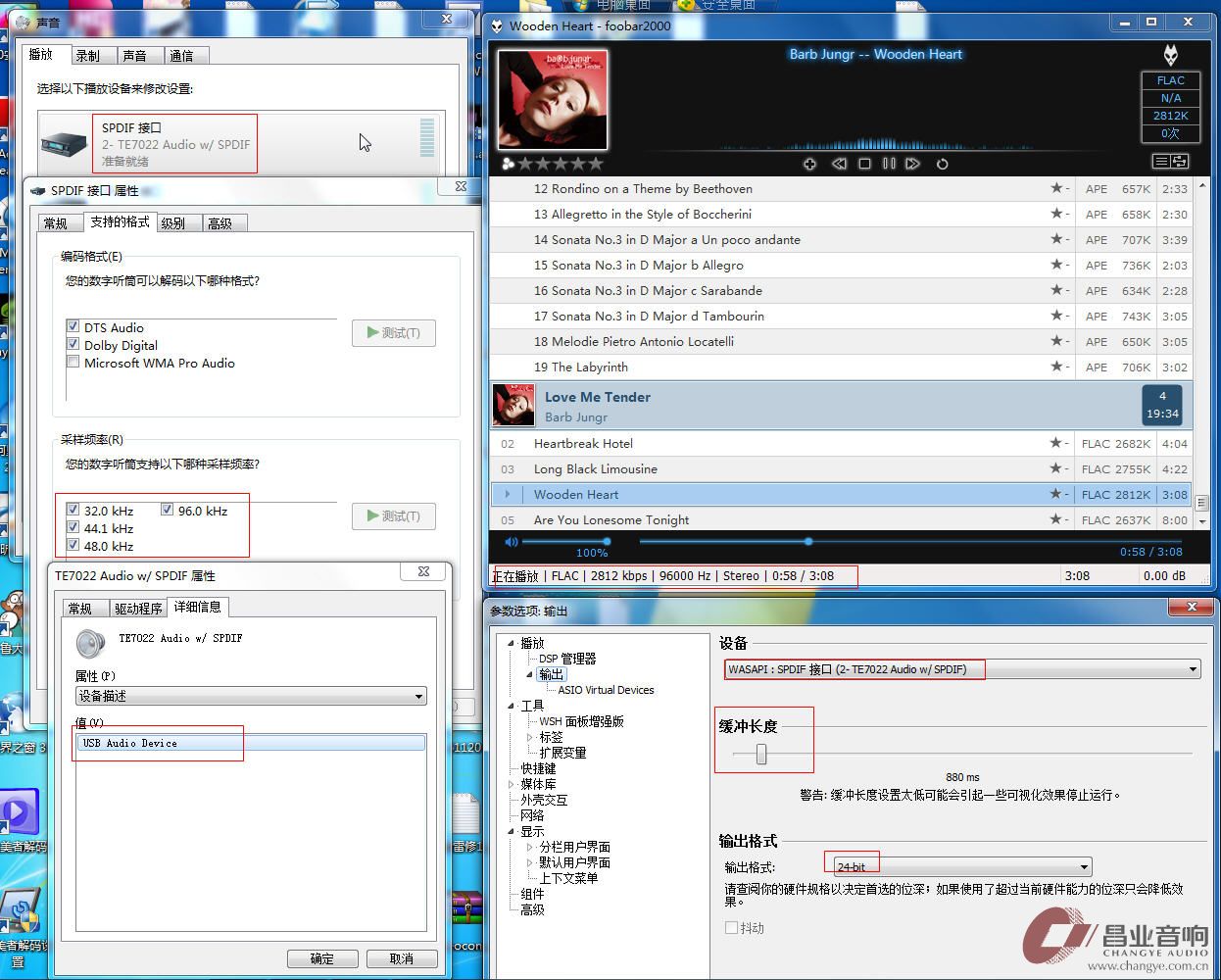Select the Are You Lonesome Tonight track
This screenshot has width=1221, height=980.
[x=841, y=519]
